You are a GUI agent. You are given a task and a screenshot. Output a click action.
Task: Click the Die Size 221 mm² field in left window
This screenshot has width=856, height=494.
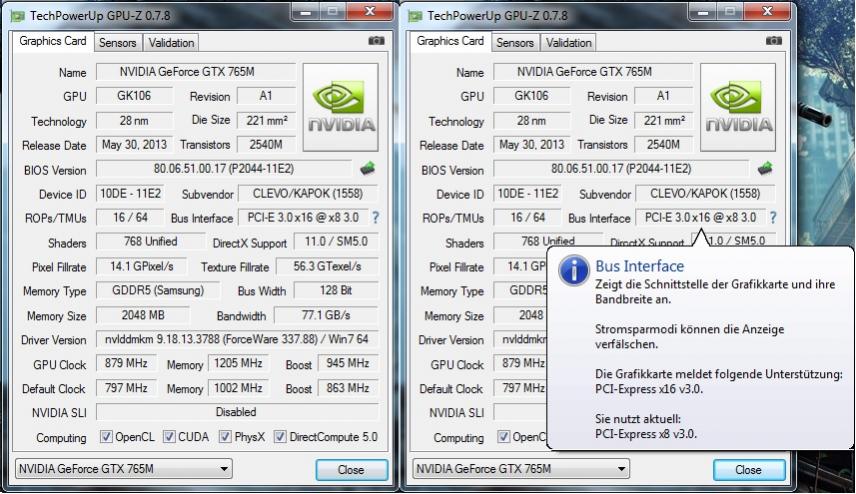[x=266, y=120]
